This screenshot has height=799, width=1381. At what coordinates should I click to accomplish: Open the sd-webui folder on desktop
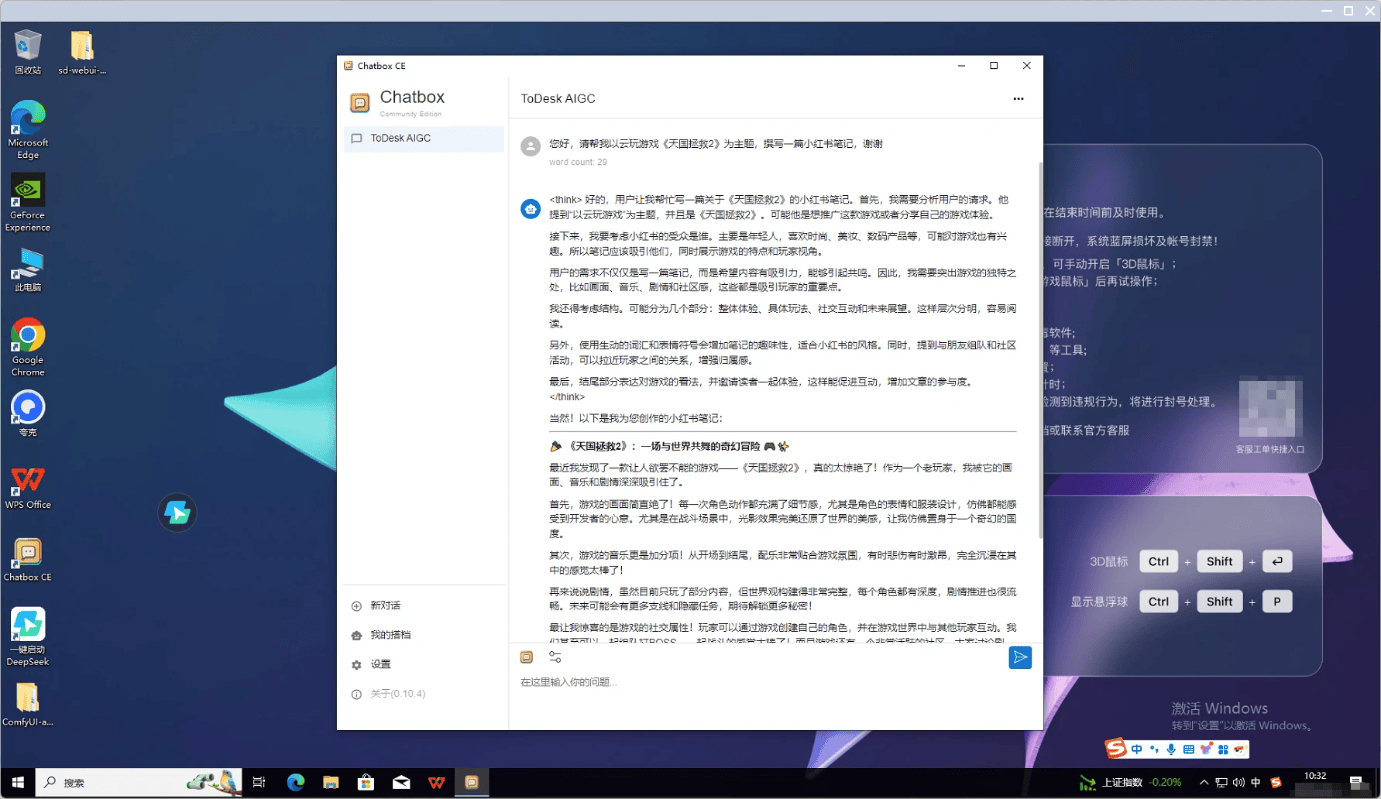point(82,52)
